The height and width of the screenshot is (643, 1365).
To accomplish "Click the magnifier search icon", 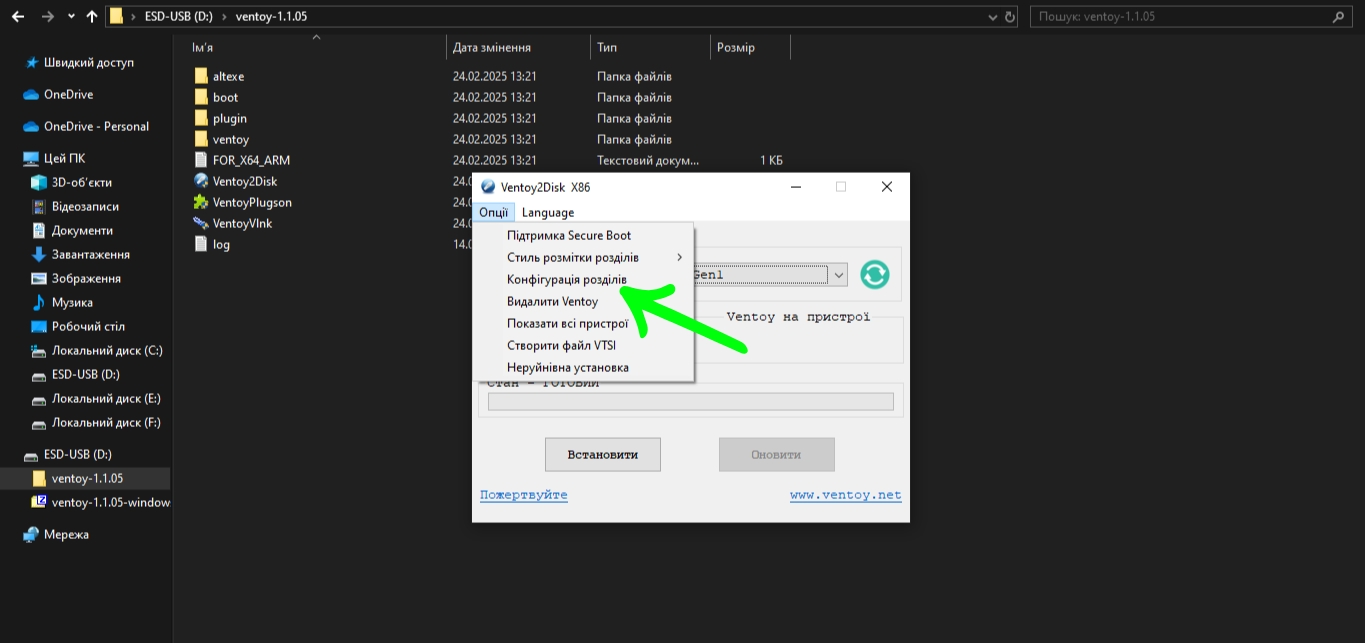I will [x=1340, y=17].
